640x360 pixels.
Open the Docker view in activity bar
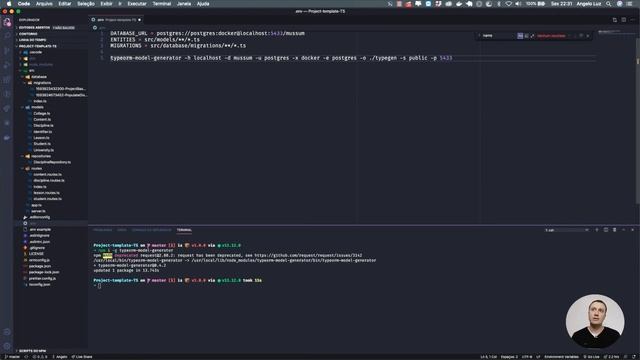(7, 138)
